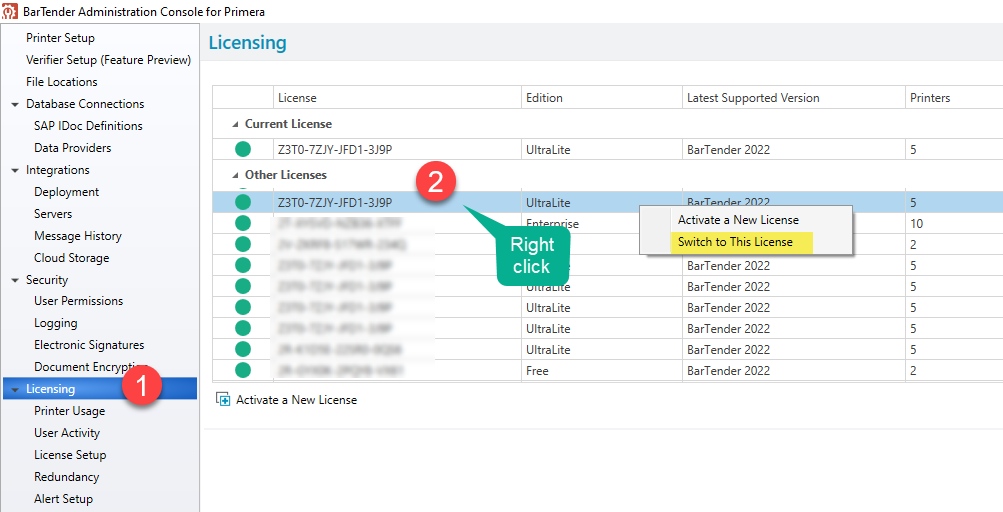Collapse the Database Connections tree node
This screenshot has height=512, width=1003.
[15, 104]
